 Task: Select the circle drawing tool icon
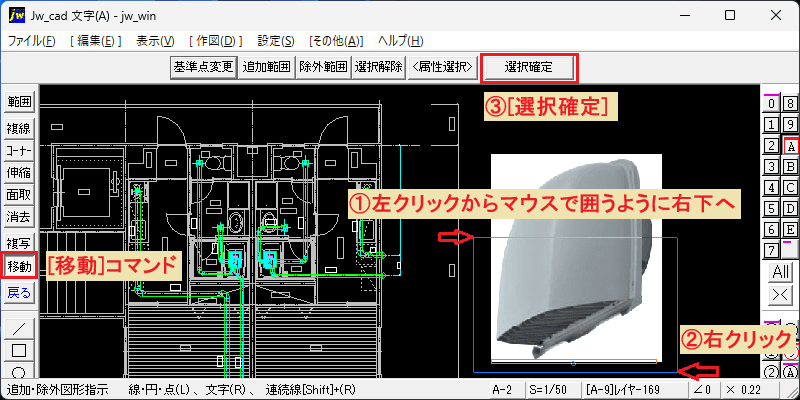tap(19, 370)
